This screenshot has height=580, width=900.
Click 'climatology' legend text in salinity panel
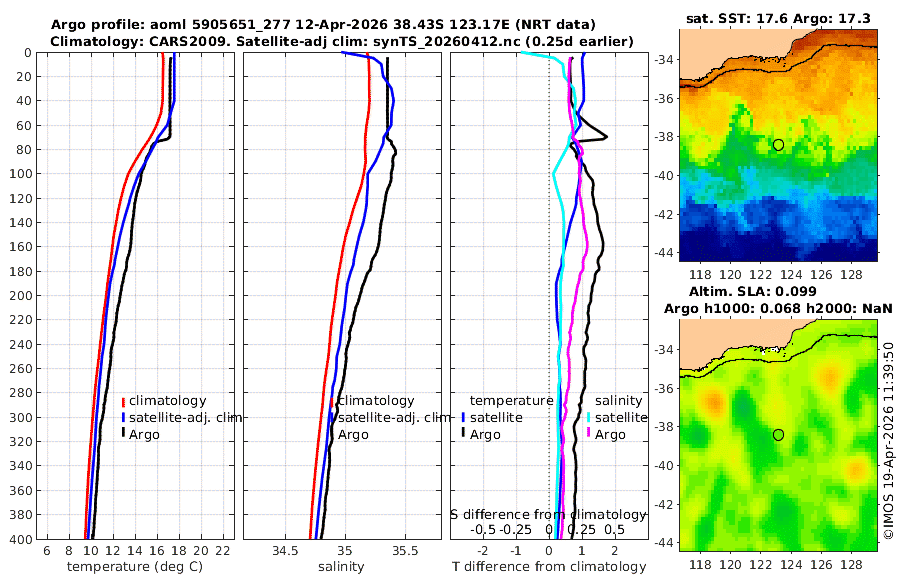376,400
